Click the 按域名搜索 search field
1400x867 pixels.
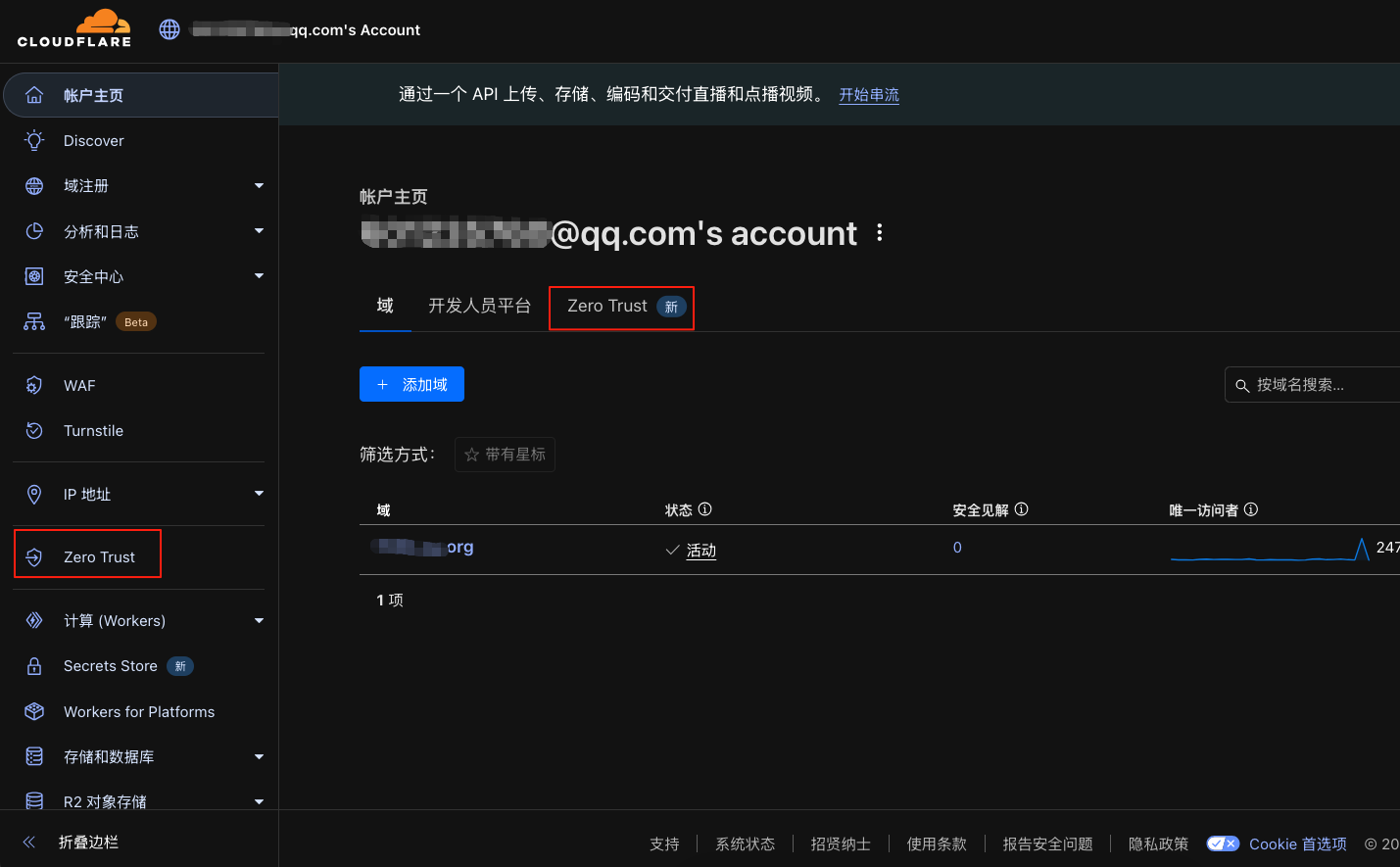(x=1313, y=385)
